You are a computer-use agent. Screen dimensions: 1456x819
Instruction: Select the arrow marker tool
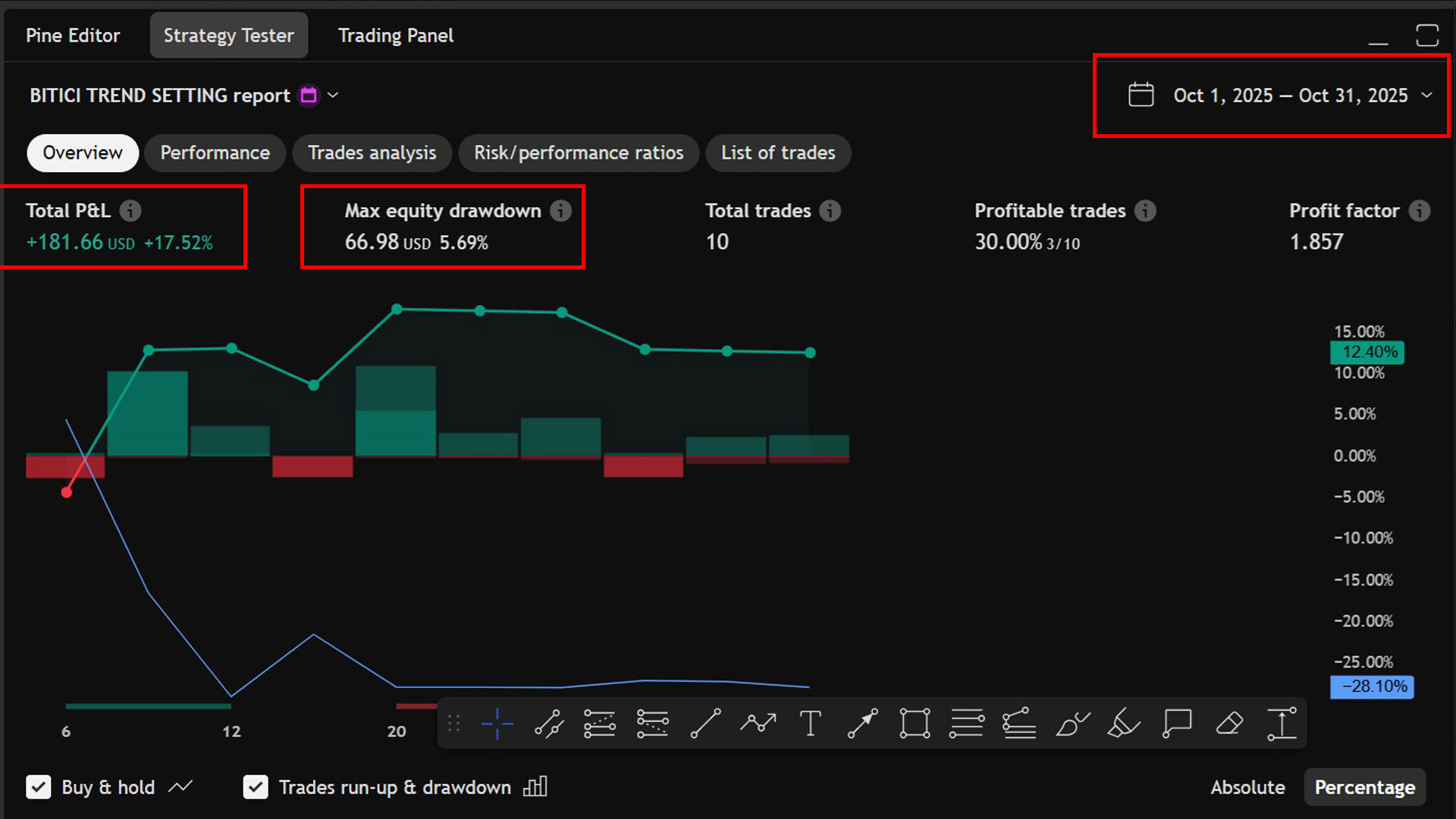pos(862,723)
